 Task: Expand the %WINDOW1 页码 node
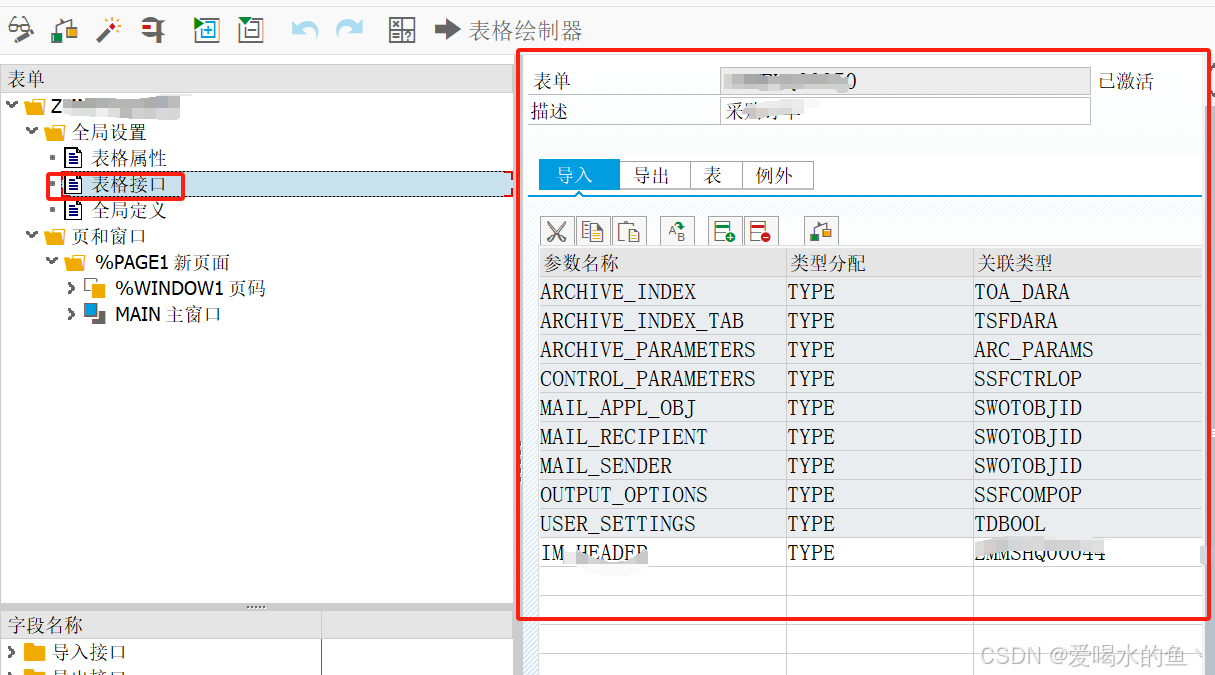71,288
